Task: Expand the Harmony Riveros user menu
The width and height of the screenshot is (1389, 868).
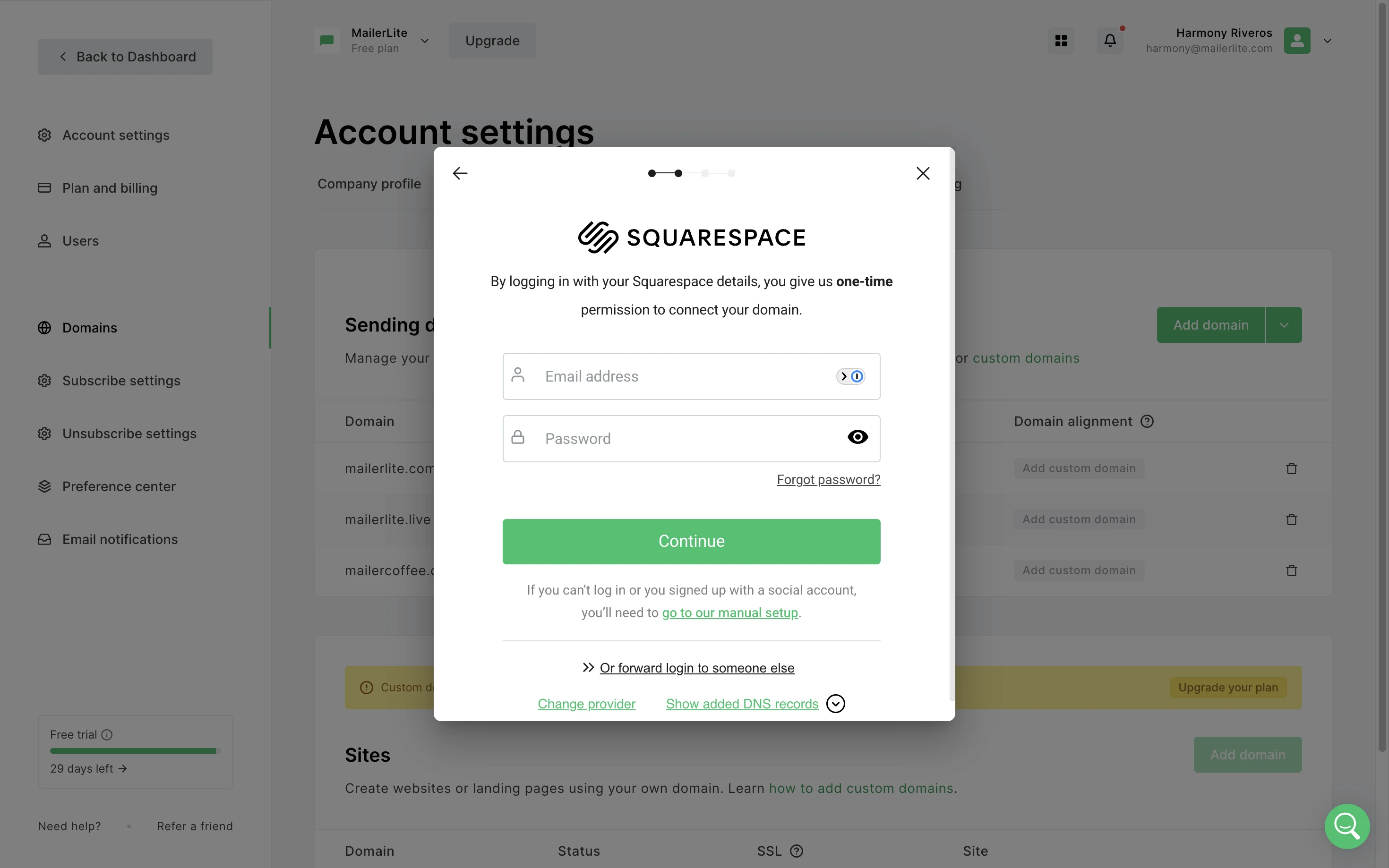Action: click(x=1327, y=41)
